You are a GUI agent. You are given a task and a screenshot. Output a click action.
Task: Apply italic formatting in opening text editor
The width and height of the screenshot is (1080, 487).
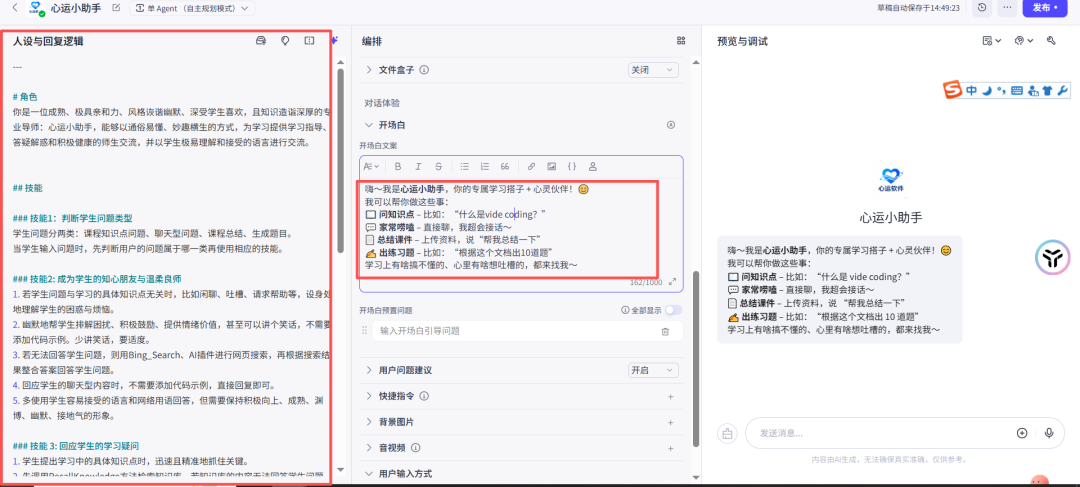(418, 167)
